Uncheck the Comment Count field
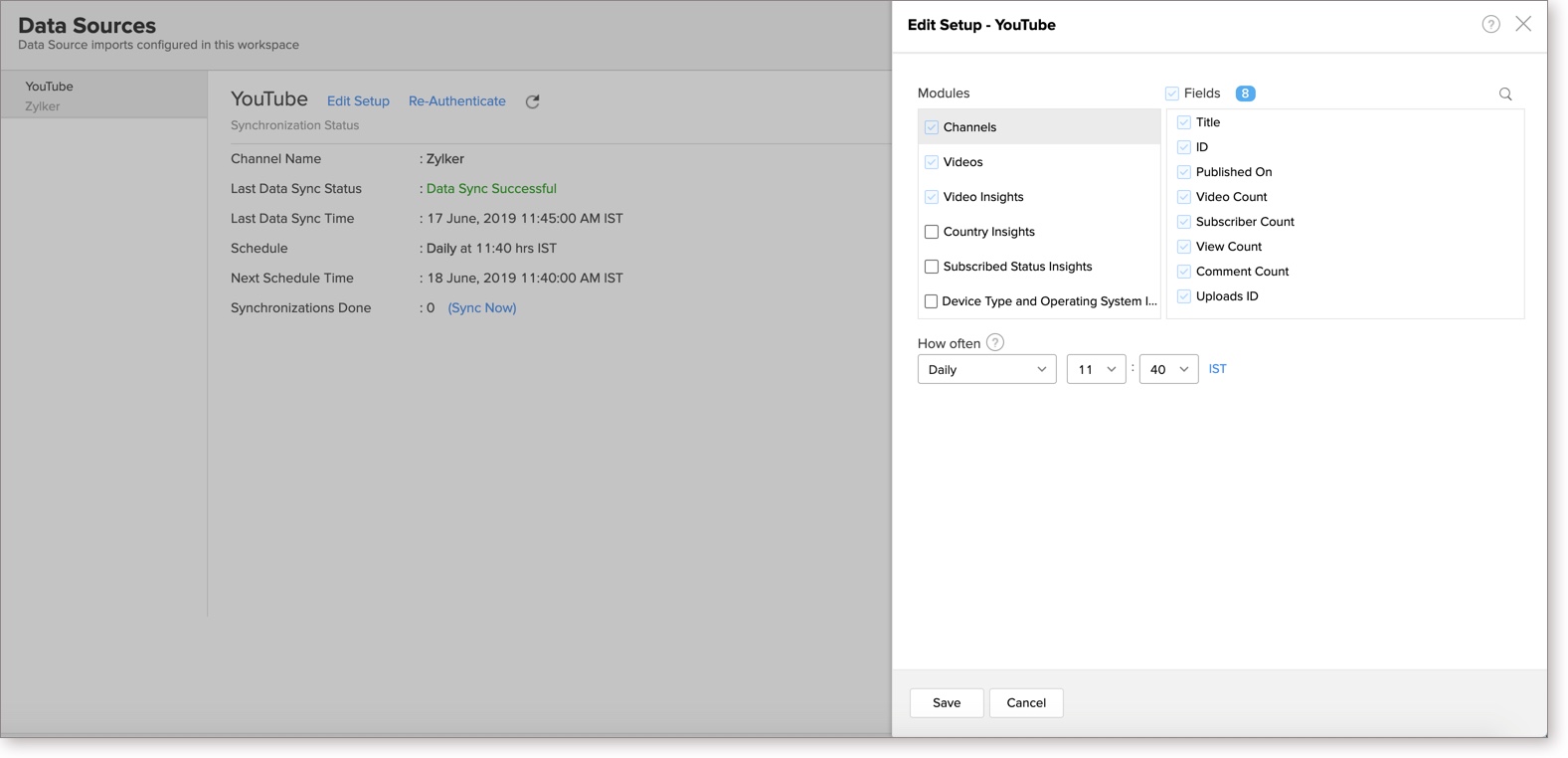Viewport: 1568px width, 758px height. pos(1184,272)
